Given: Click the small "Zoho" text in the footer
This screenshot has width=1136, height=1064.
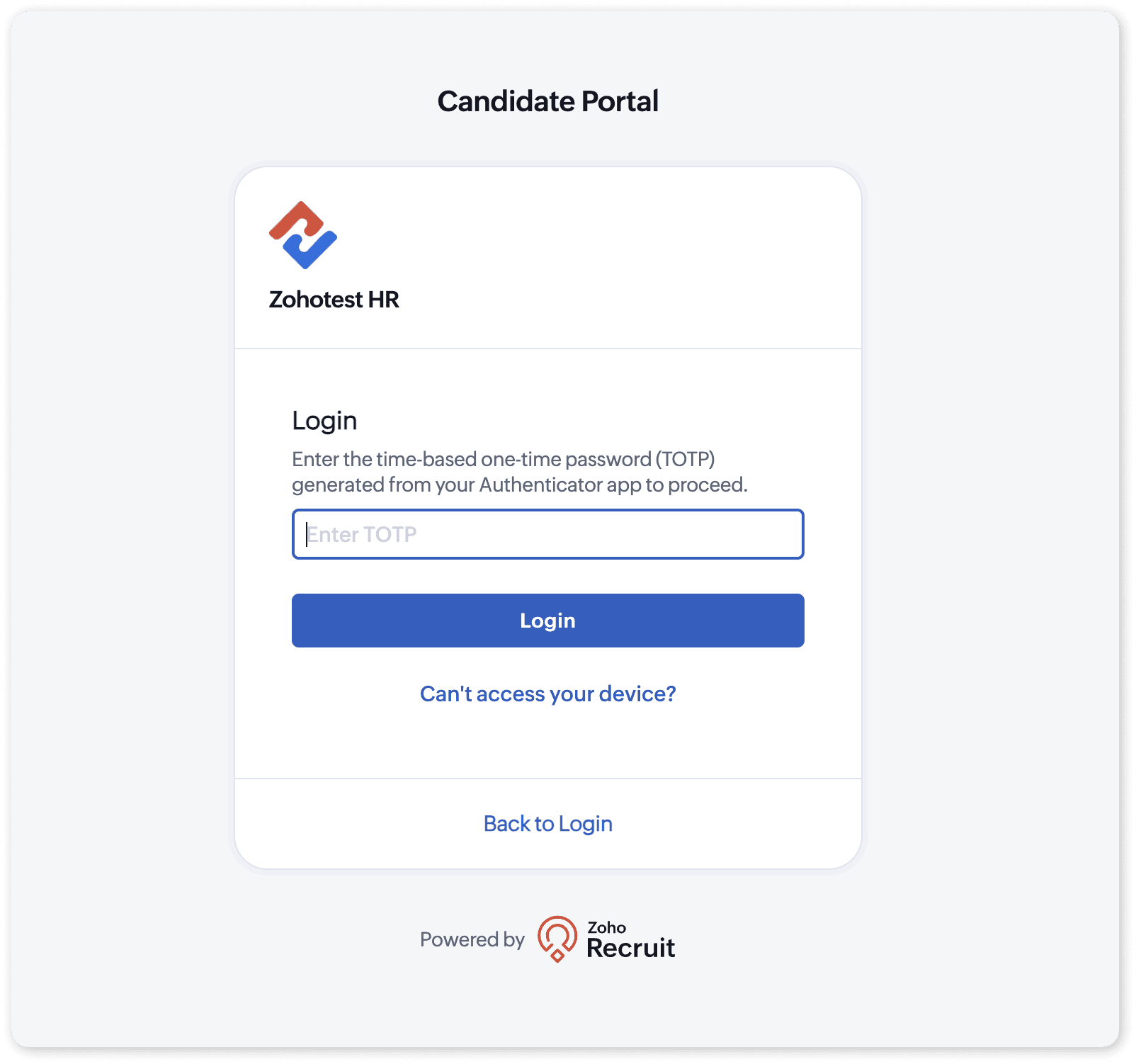Looking at the screenshot, I should tap(606, 927).
